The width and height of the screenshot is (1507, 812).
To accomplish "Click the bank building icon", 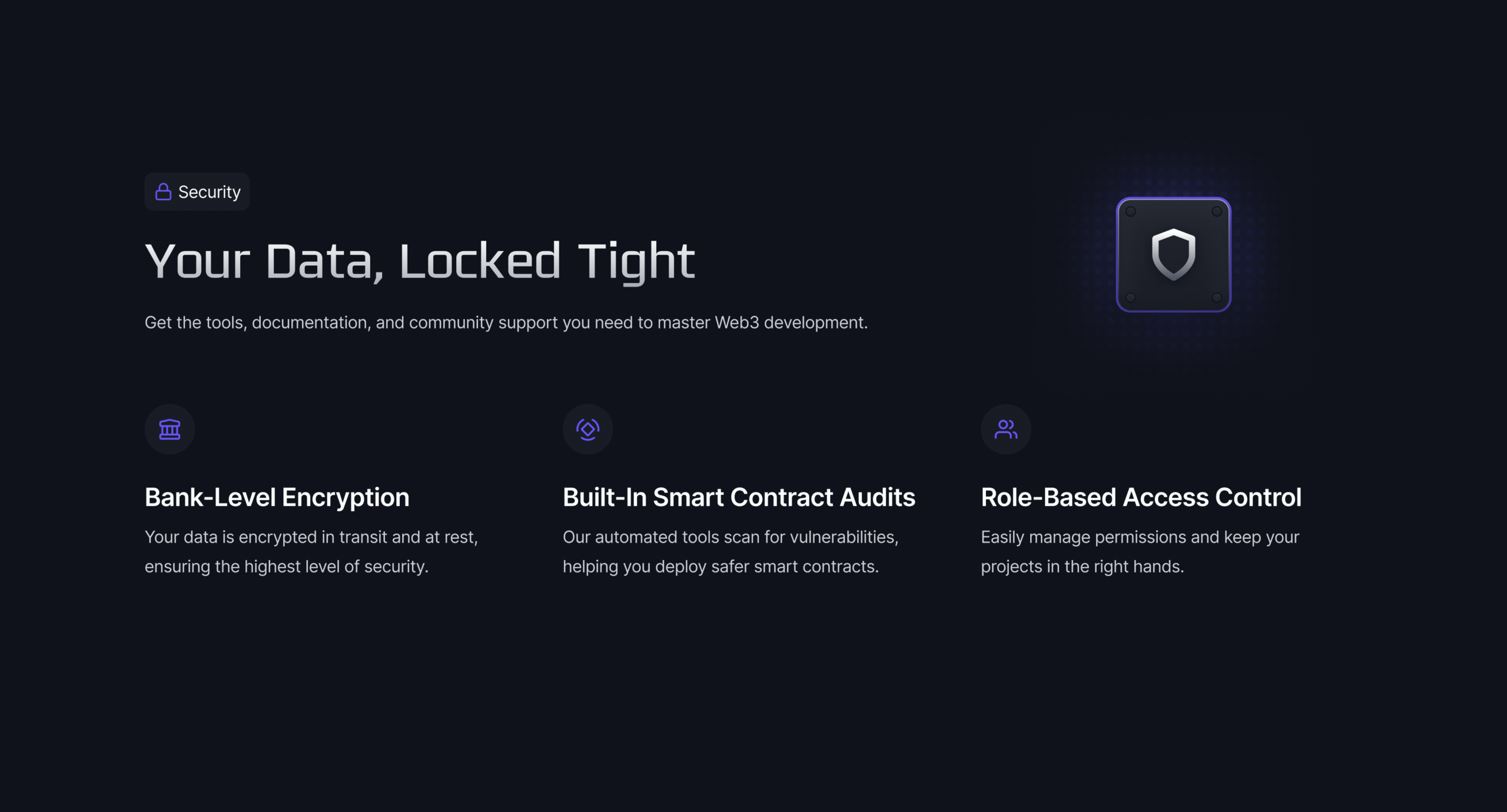I will [170, 429].
